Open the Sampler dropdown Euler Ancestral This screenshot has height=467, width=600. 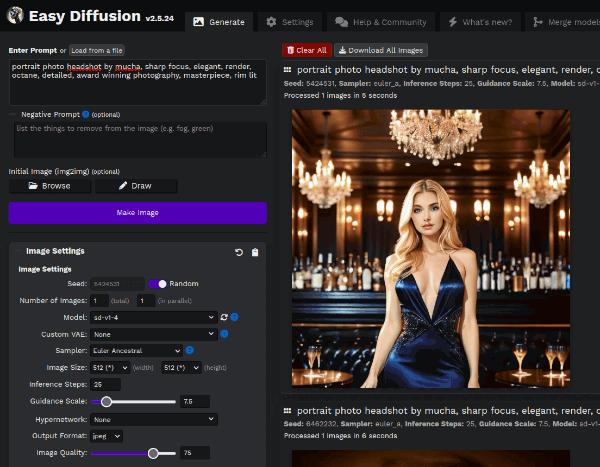(136, 351)
